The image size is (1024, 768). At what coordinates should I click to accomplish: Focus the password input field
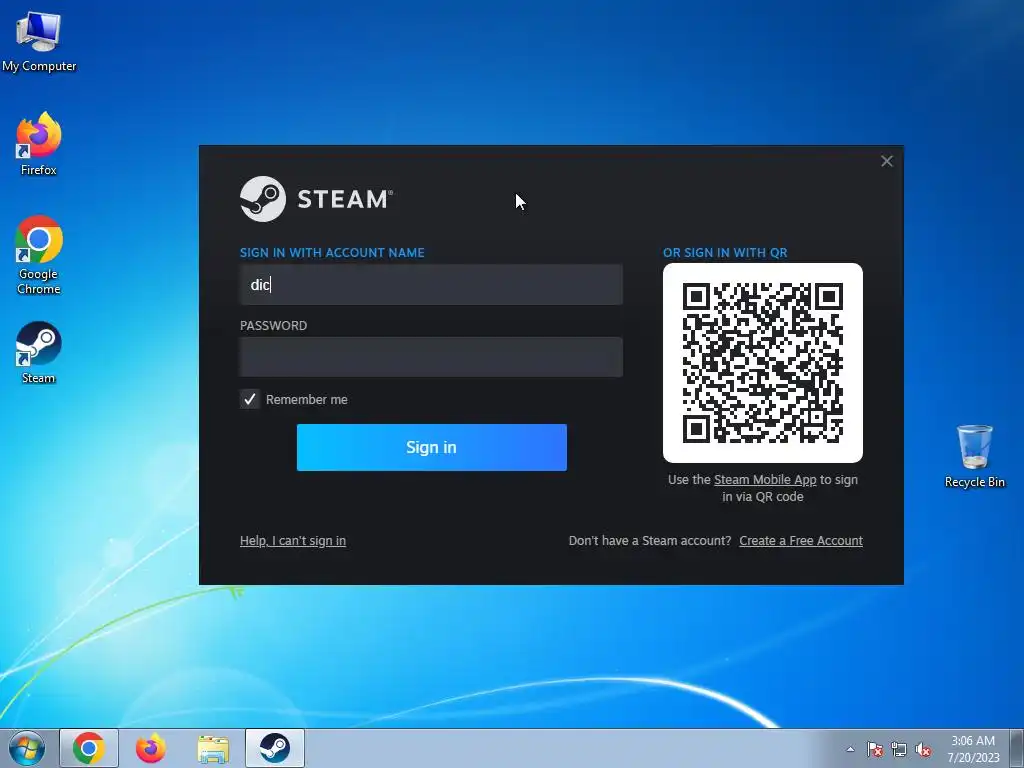[431, 357]
